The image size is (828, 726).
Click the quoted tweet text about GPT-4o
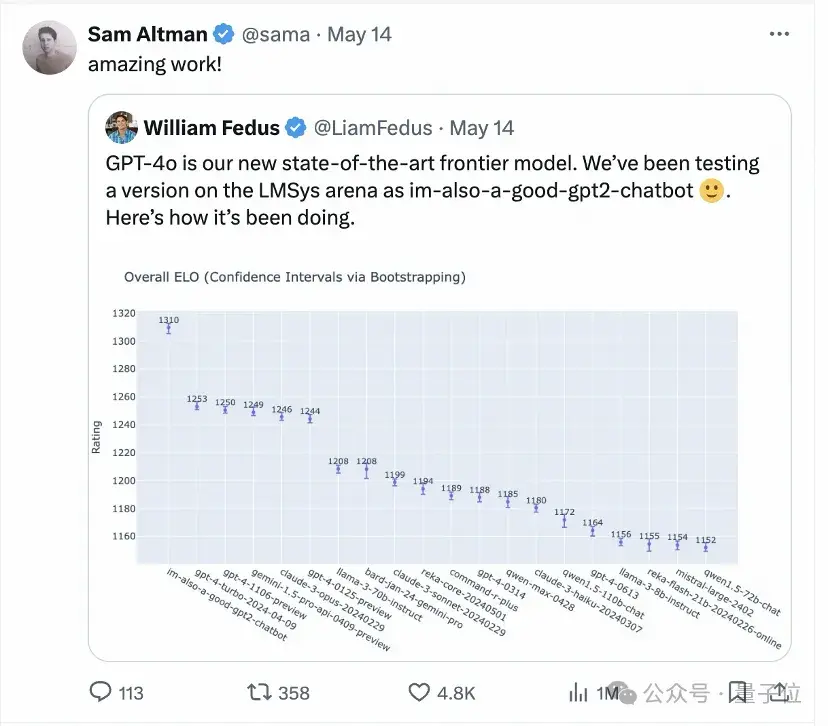[432, 190]
